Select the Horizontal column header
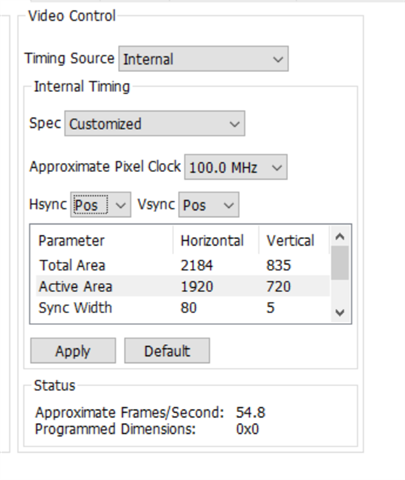Viewport: 405px width, 480px height. coord(216,241)
